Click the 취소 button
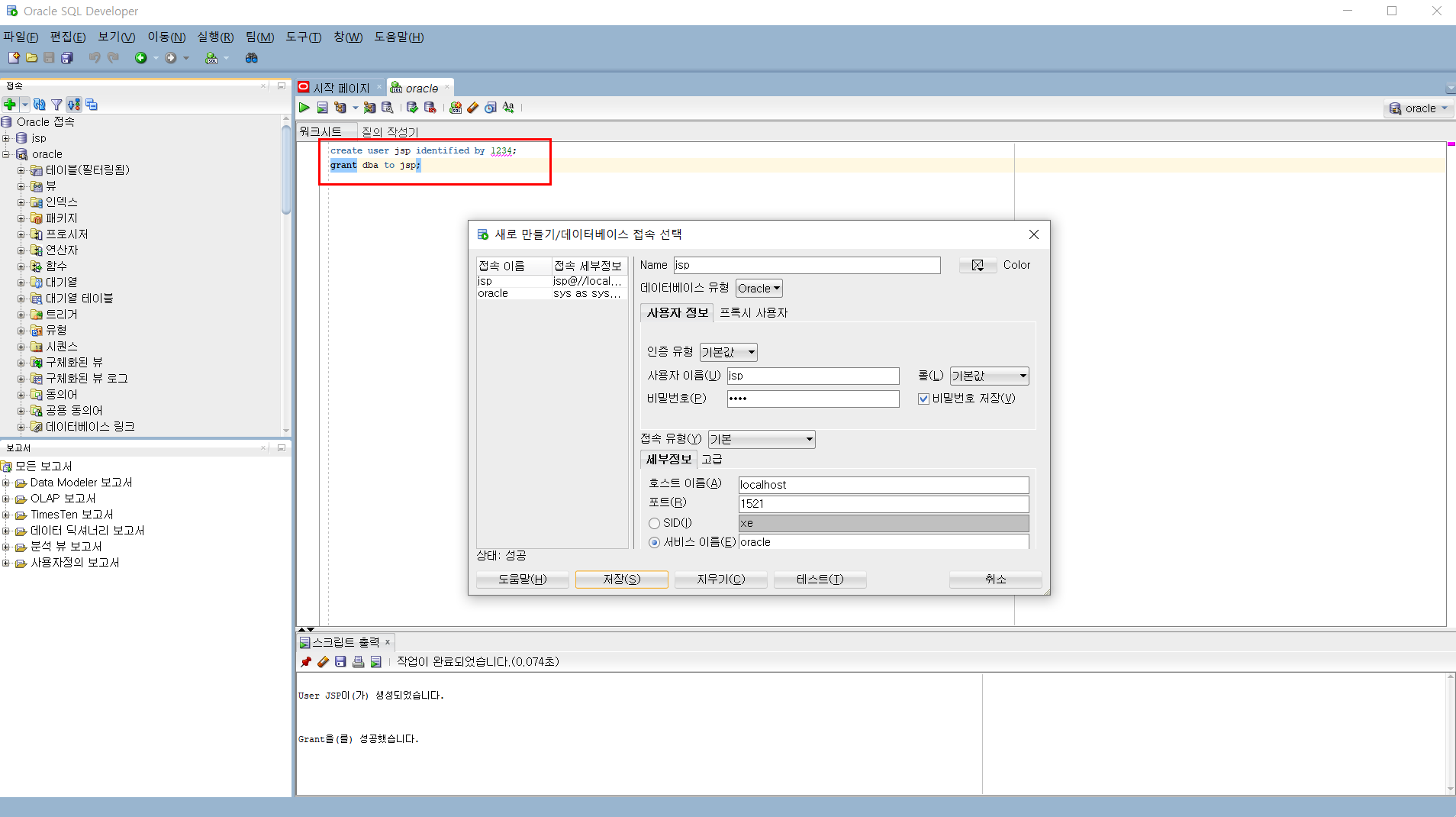 995,580
